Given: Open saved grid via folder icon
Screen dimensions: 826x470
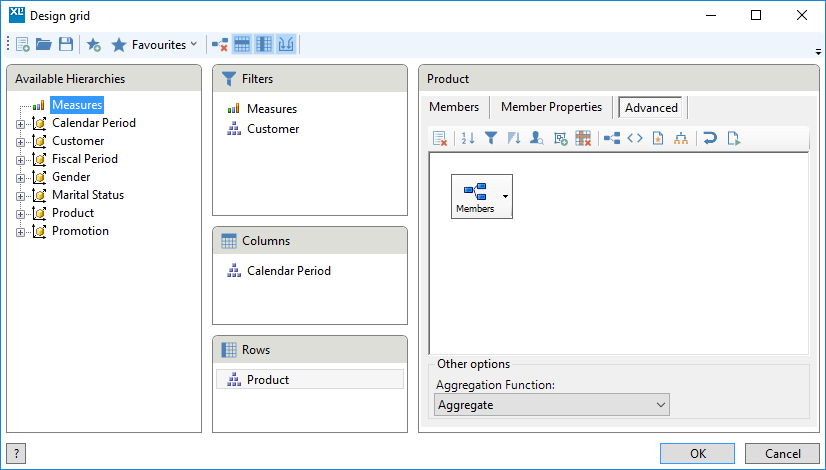Looking at the screenshot, I should pyautogui.click(x=44, y=45).
